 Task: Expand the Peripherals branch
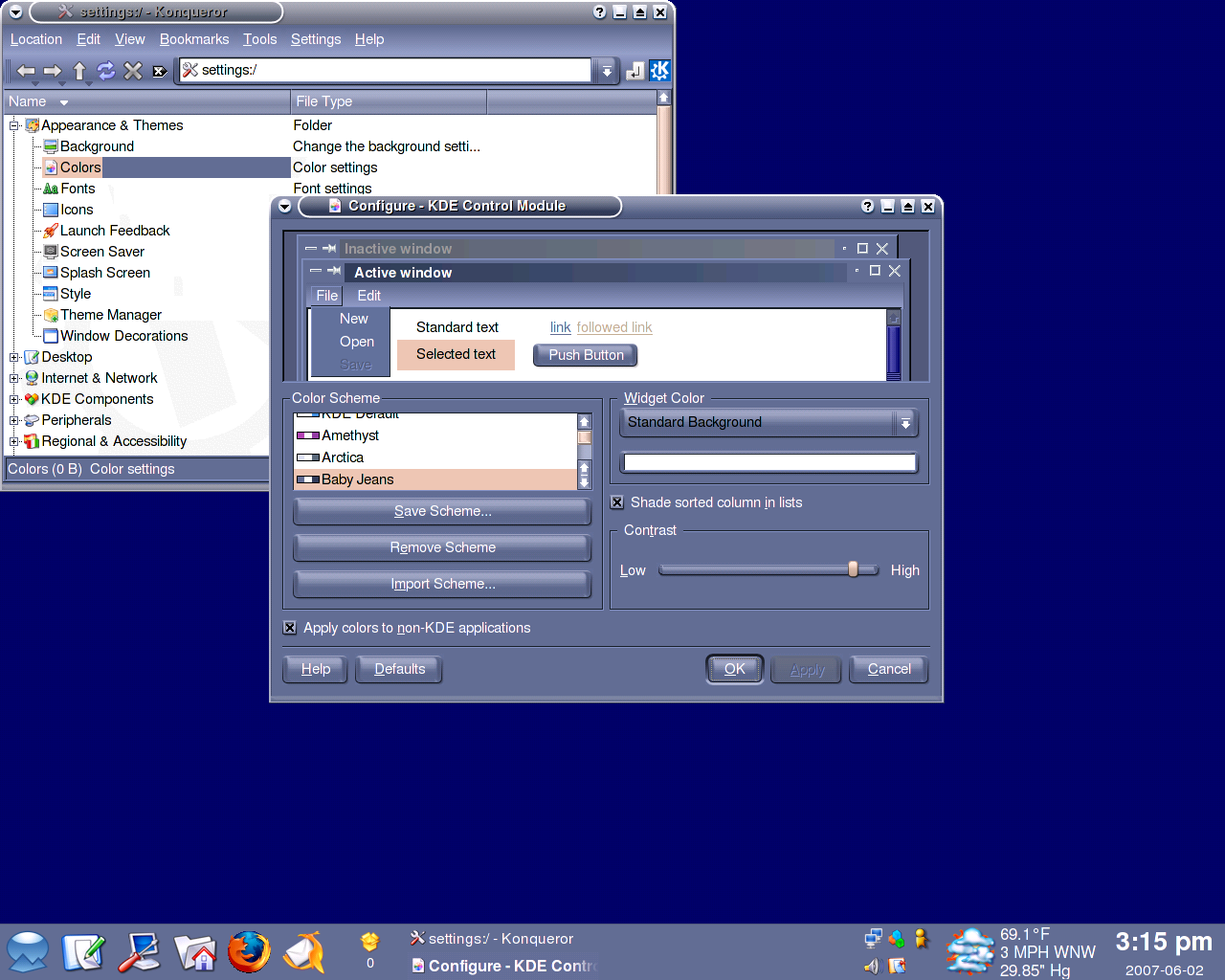point(14,420)
